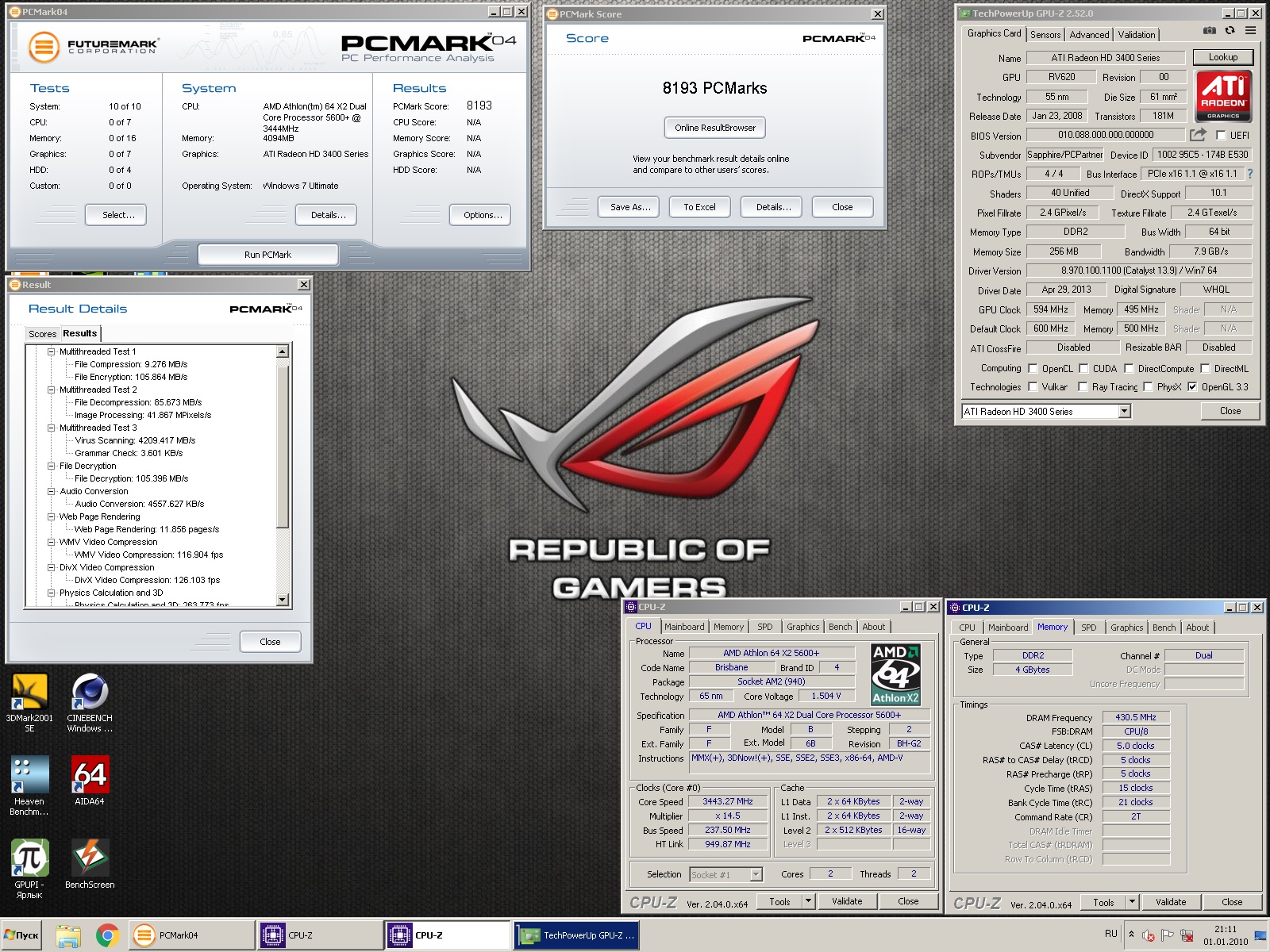Click the Action Center flag tray icon
The width and height of the screenshot is (1270, 952).
[x=1168, y=935]
